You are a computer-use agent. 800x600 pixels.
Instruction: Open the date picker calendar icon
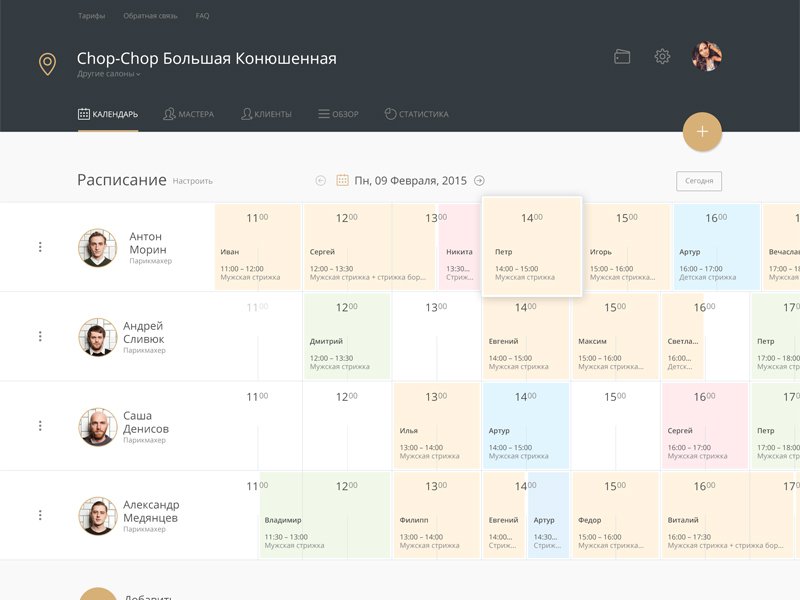click(x=342, y=180)
